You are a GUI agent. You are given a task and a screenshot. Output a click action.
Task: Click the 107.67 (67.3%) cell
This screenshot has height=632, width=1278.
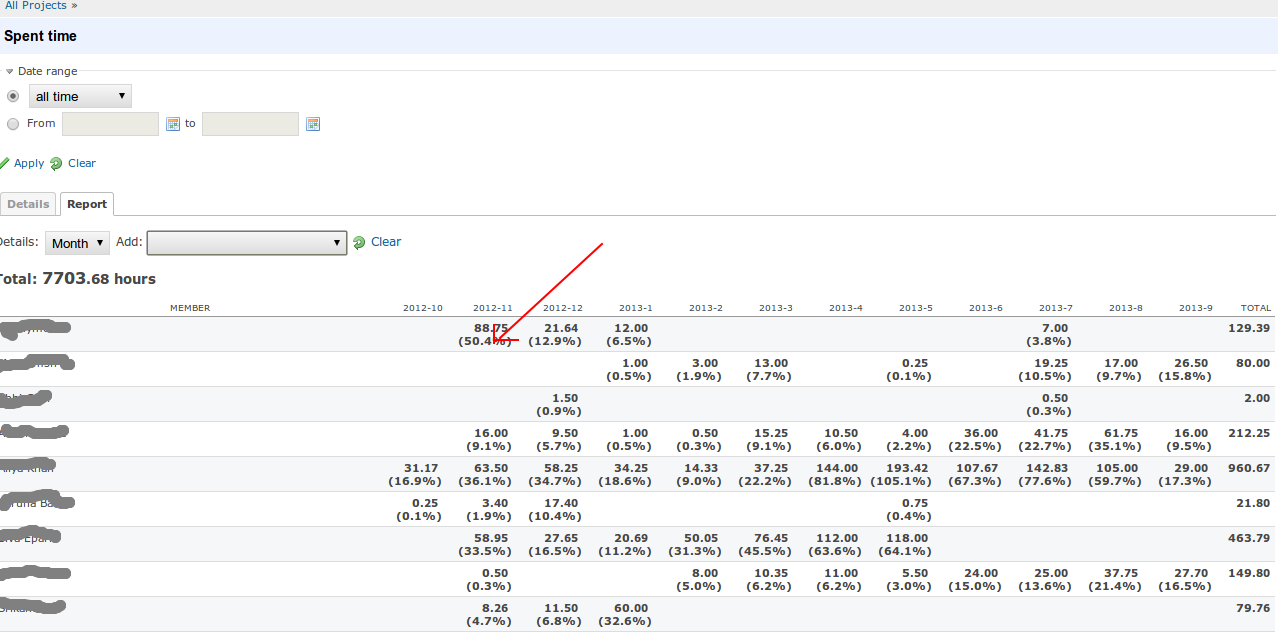click(x=973, y=474)
